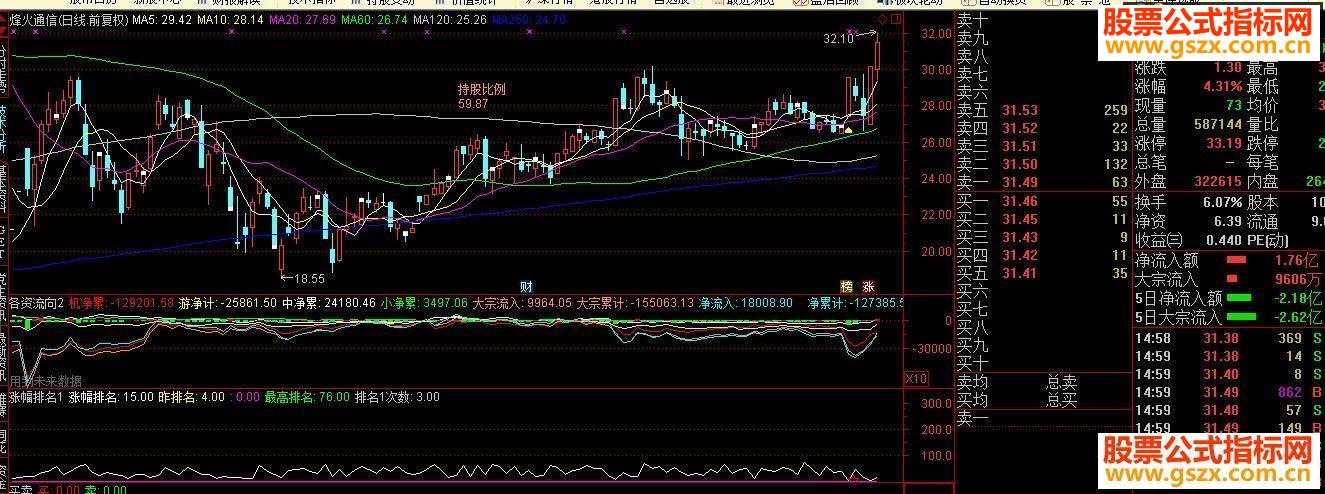Click the 18.55 low price label
Image resolution: width=1325 pixels, height=494 pixels.
pyautogui.click(x=310, y=278)
